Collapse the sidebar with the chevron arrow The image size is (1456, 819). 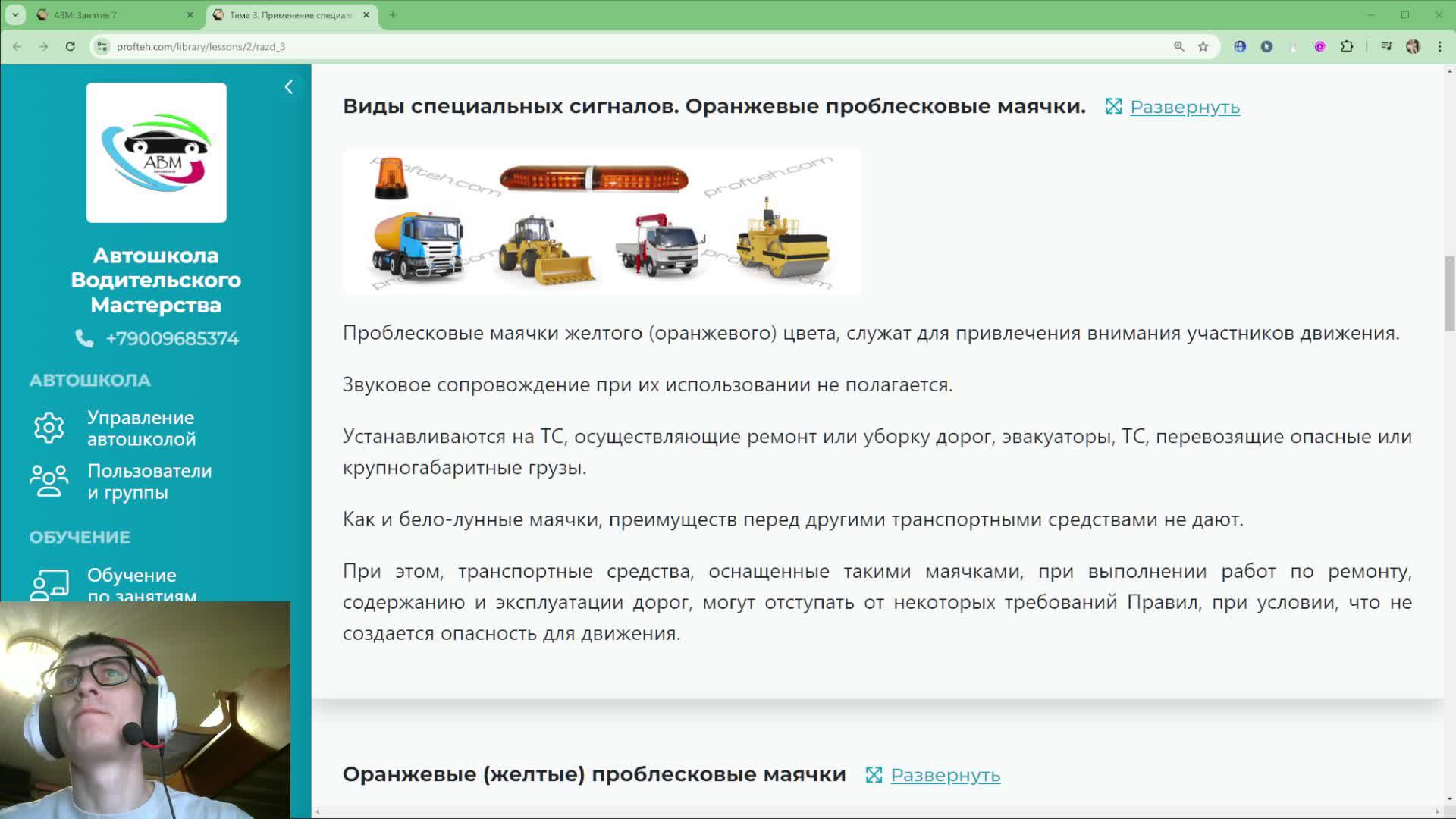coord(288,87)
